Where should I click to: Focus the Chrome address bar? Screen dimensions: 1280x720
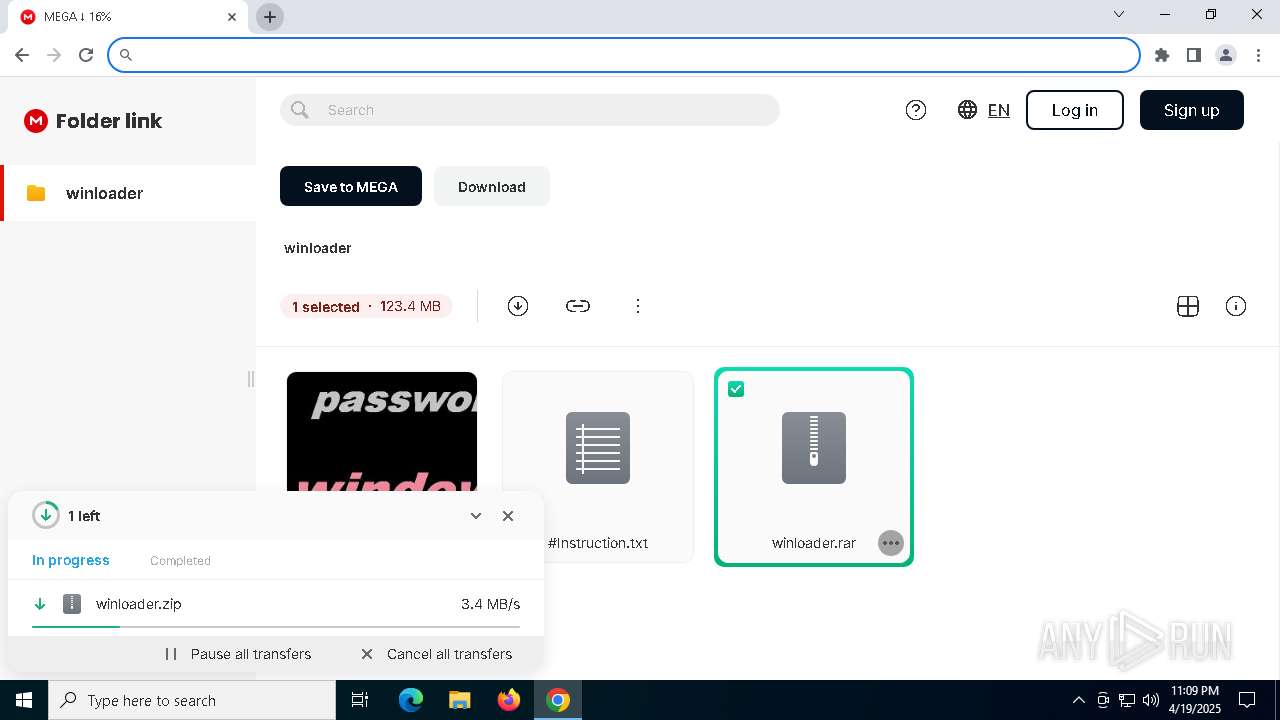tap(624, 55)
